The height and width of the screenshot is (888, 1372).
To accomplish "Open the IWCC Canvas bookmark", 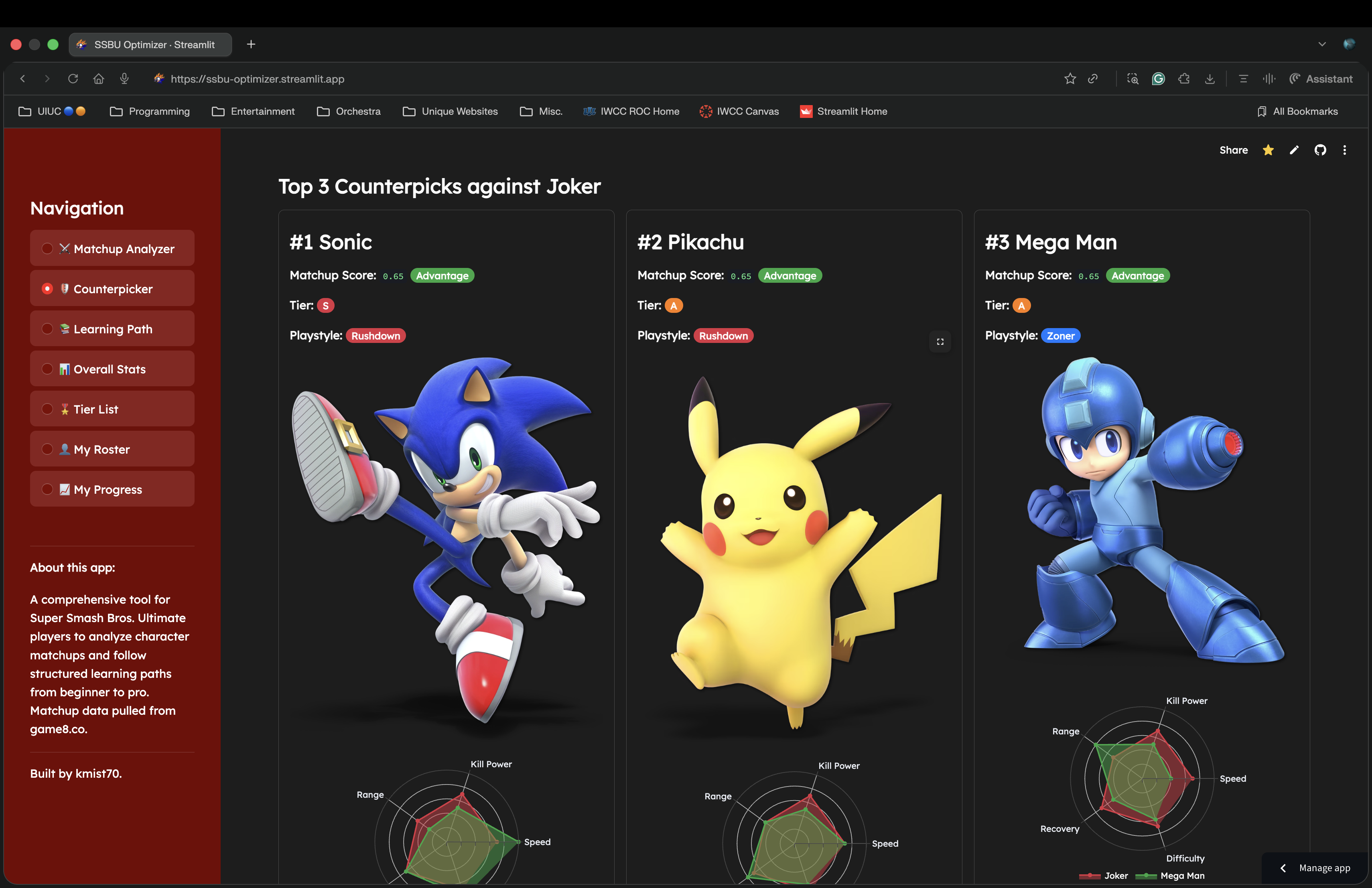I will [x=739, y=111].
